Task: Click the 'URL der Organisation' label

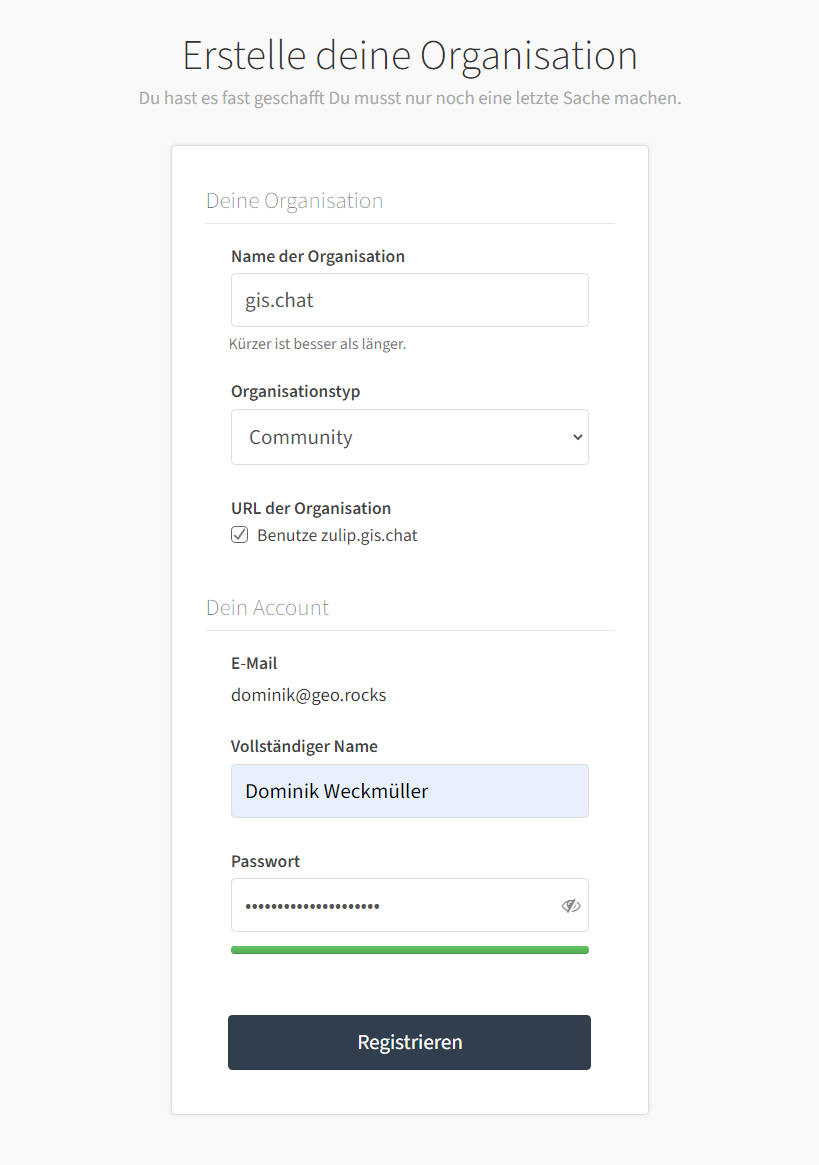Action: pos(311,508)
